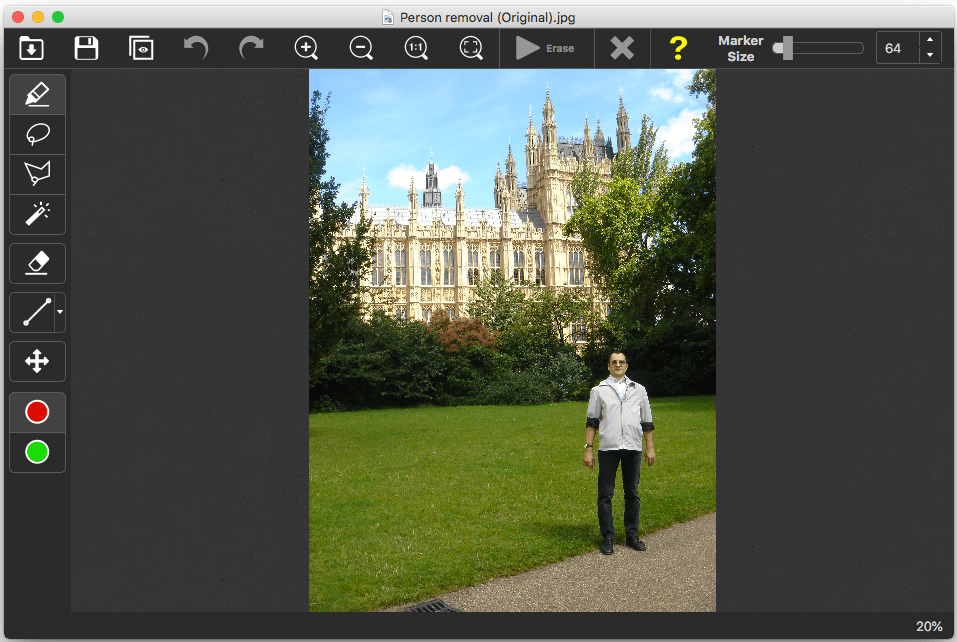Choose the red marker color

click(x=37, y=412)
